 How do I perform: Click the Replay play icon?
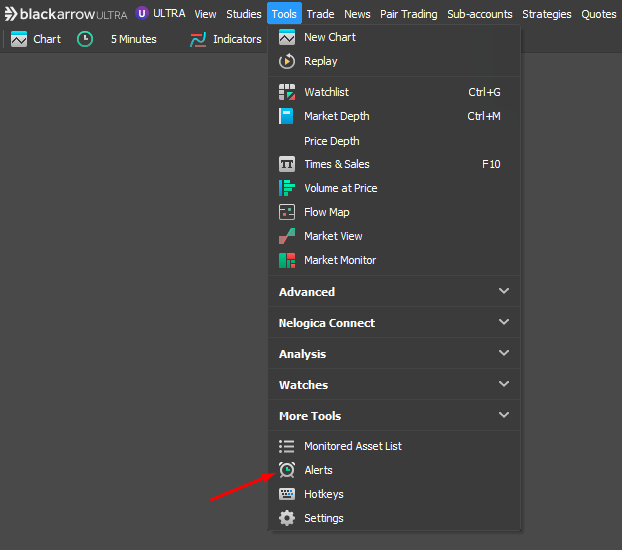pos(287,61)
